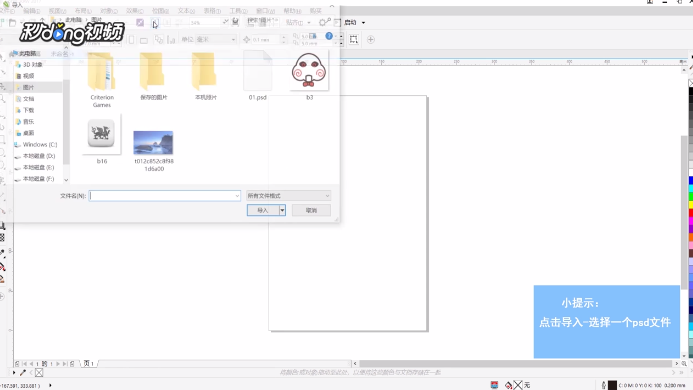Open 文档 in the navigation pane
This screenshot has width=693, height=390.
coord(28,99)
